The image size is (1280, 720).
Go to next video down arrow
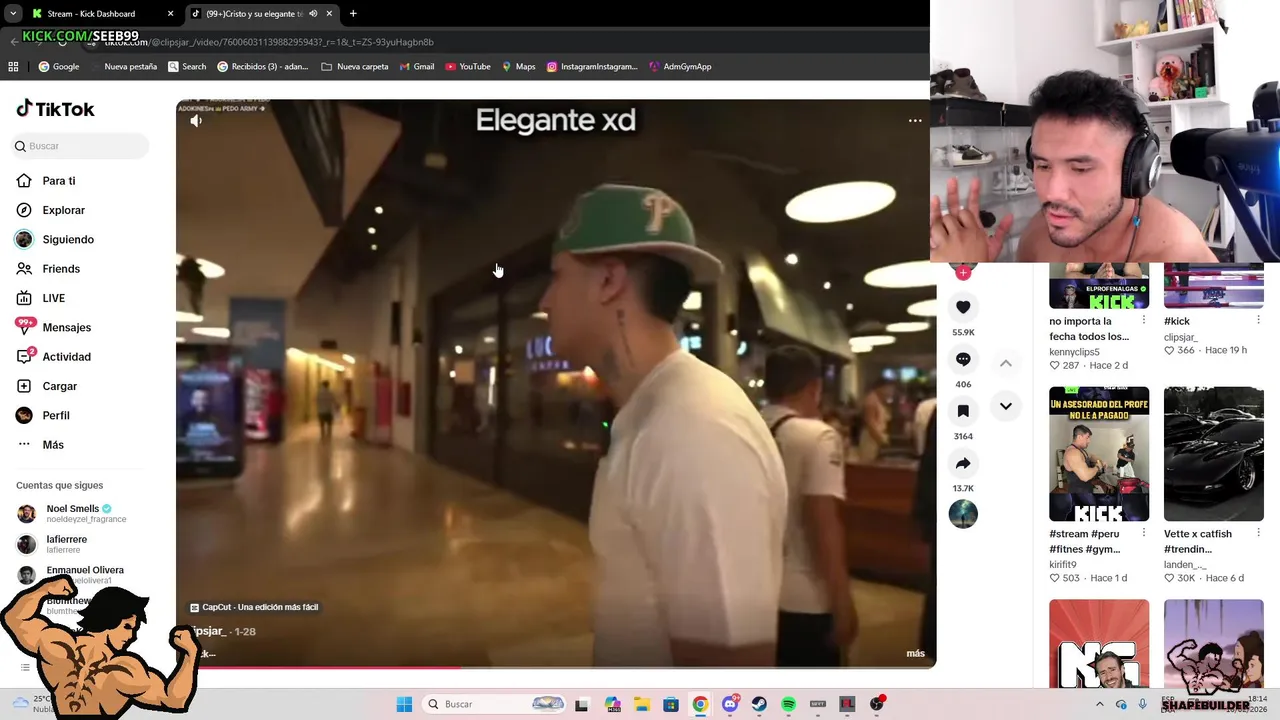(1006, 406)
